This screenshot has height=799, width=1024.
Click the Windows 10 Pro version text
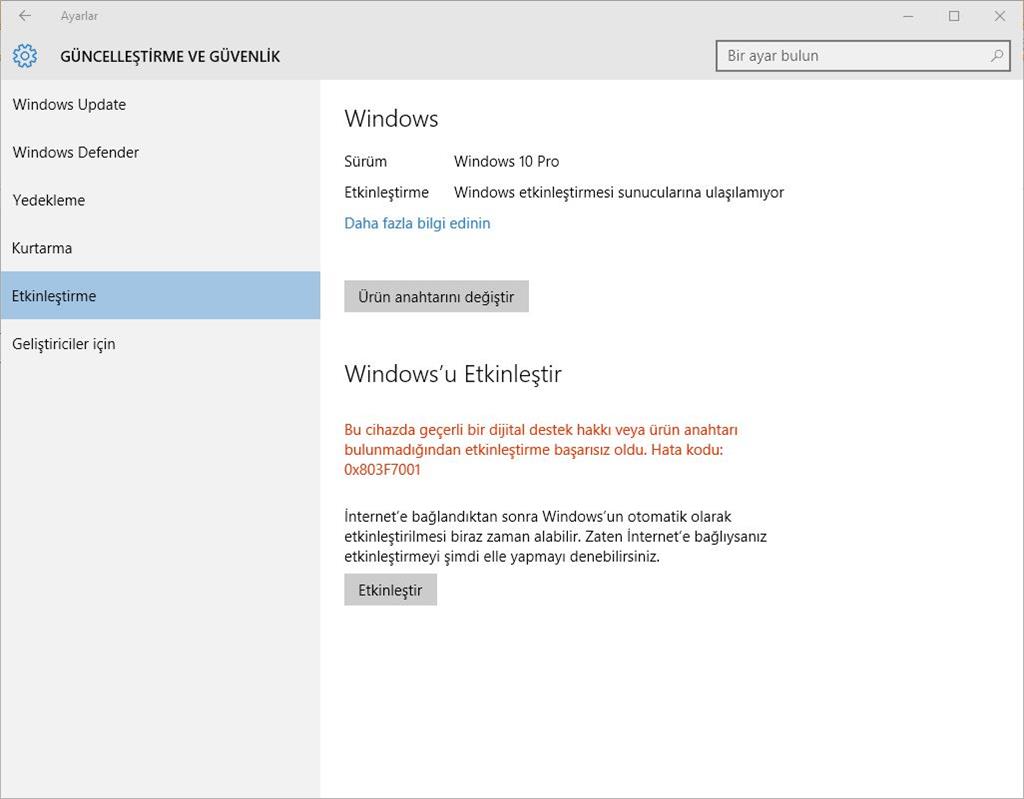pyautogui.click(x=506, y=161)
